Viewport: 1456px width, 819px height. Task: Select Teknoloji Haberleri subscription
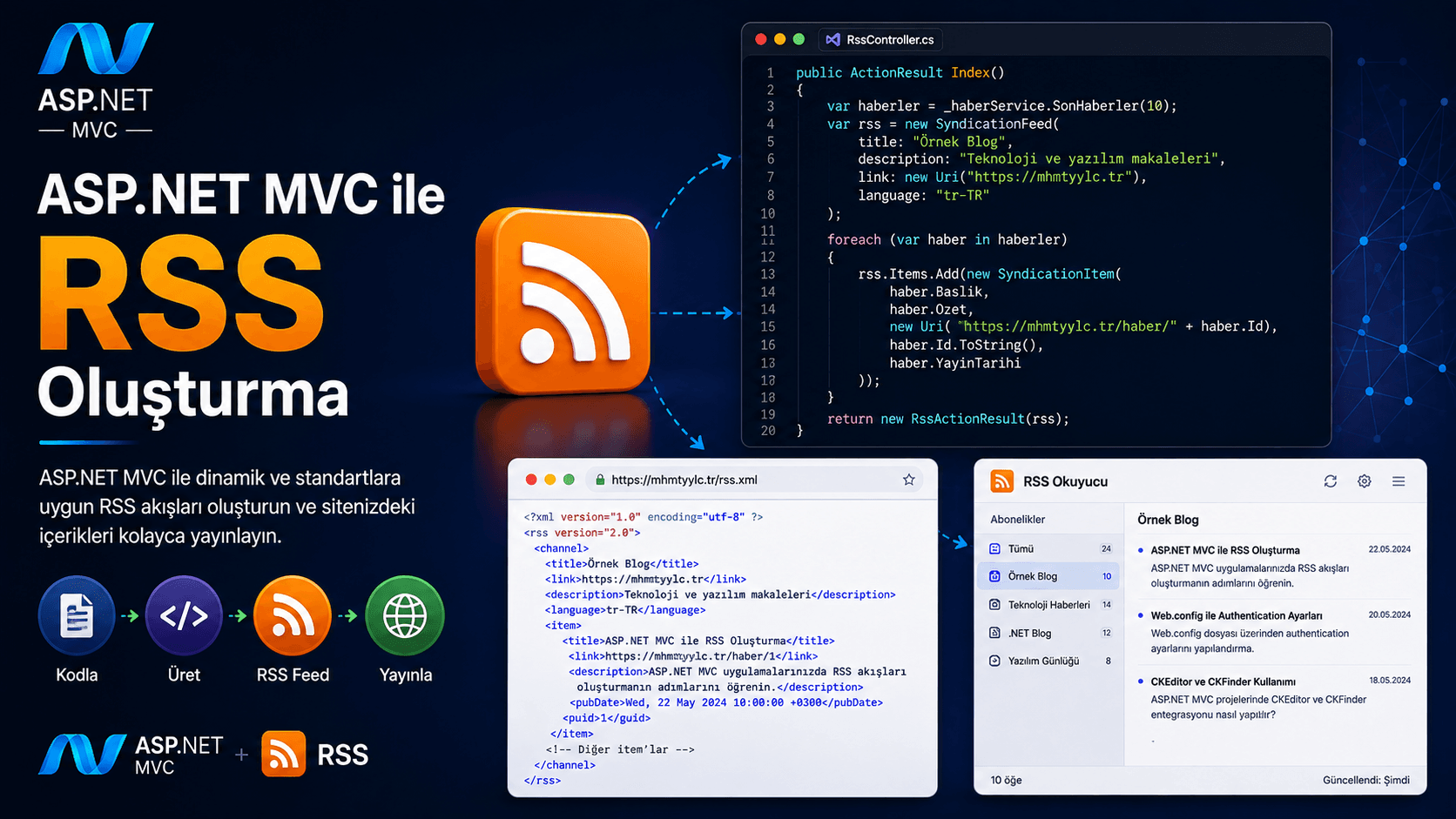click(x=1050, y=604)
